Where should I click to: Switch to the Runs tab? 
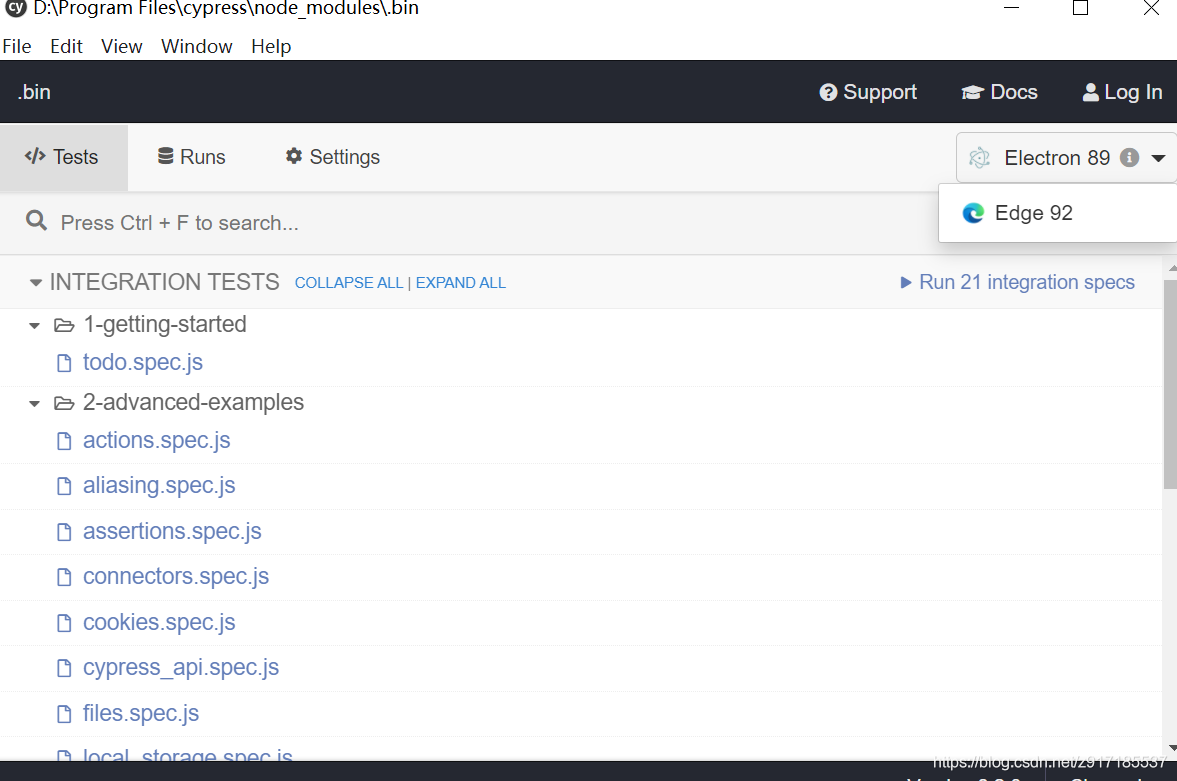pyautogui.click(x=191, y=157)
